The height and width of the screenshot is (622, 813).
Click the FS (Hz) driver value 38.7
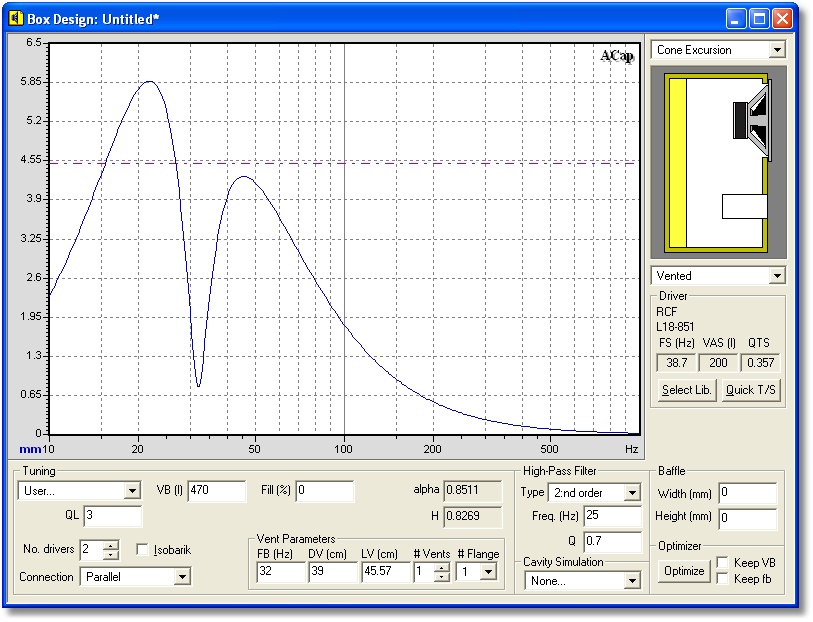(677, 363)
